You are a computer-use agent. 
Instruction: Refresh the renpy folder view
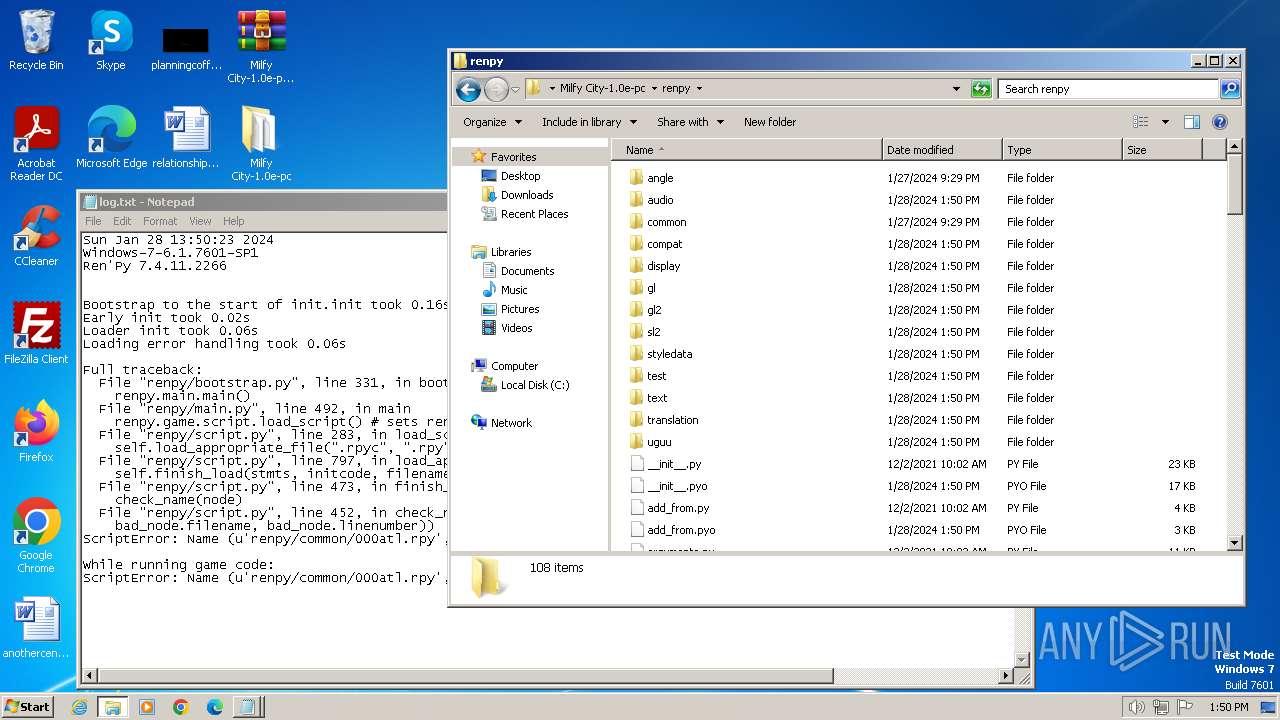pos(981,89)
